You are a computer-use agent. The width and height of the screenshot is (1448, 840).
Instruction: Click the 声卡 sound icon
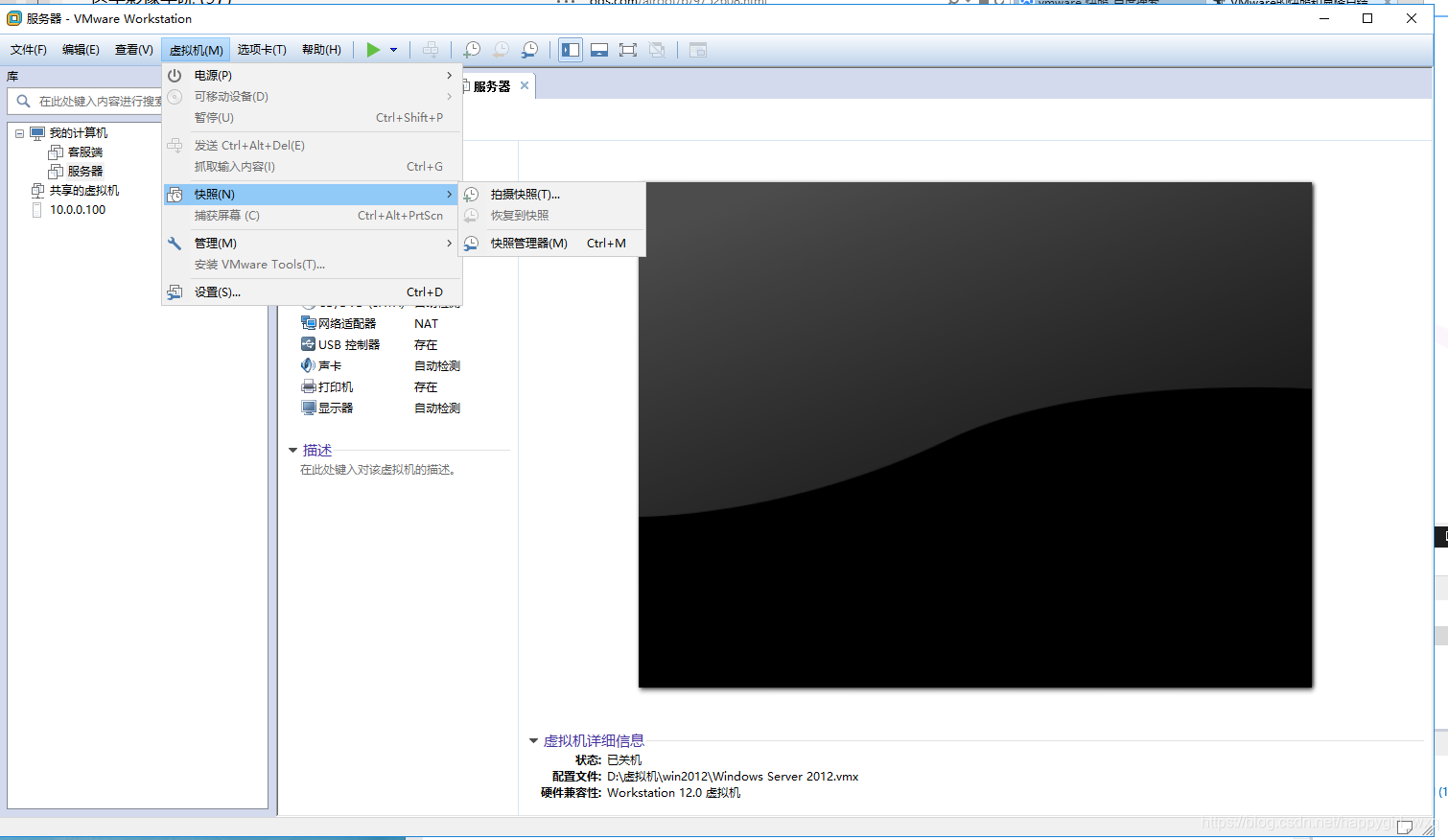coord(309,365)
